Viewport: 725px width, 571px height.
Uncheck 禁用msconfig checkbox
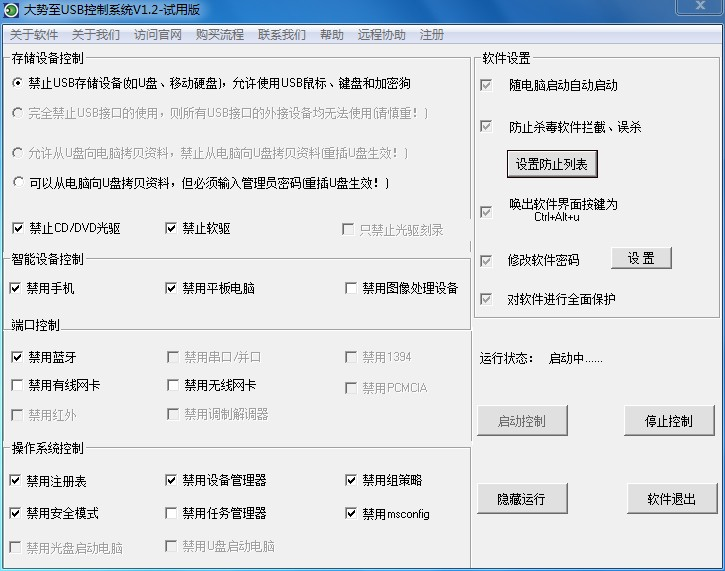tap(350, 513)
